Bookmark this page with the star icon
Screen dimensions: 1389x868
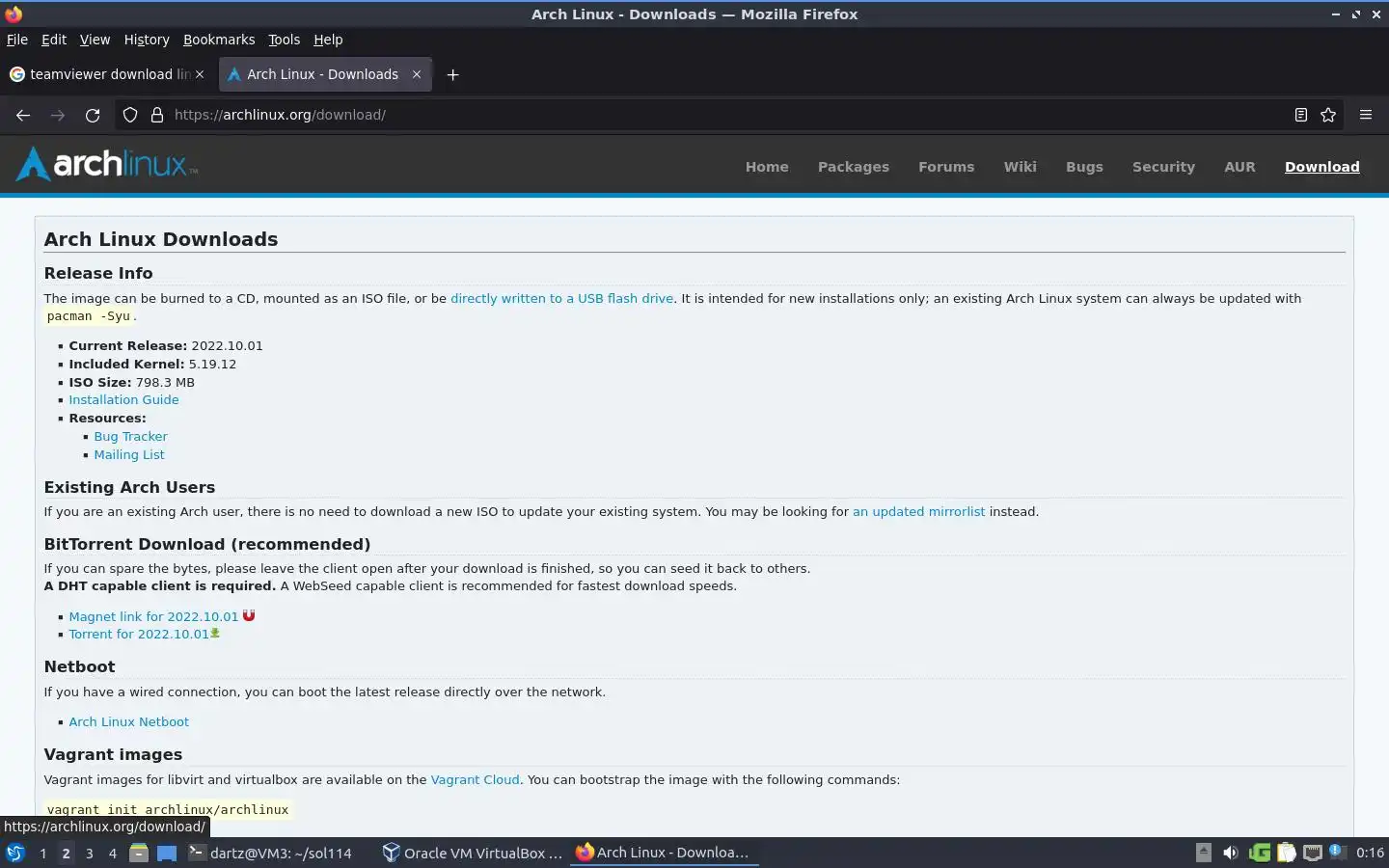(x=1328, y=115)
